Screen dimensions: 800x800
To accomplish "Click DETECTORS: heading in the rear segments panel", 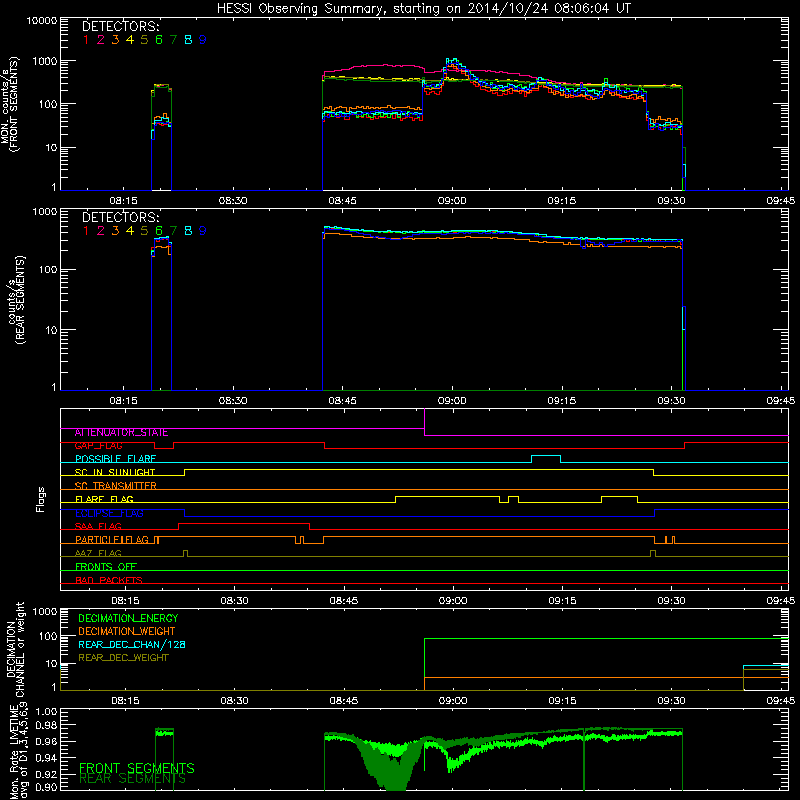I will (x=121, y=217).
